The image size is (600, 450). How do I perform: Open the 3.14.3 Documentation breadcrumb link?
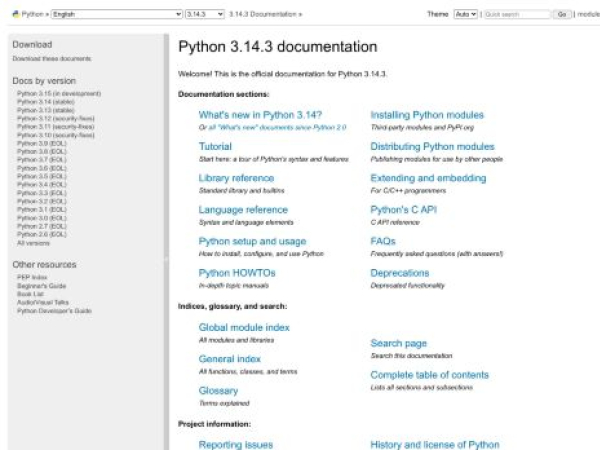262,14
